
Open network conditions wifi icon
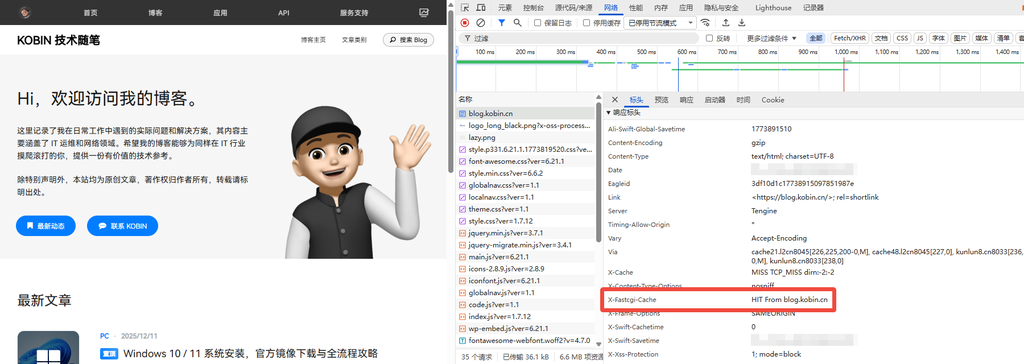coord(705,22)
